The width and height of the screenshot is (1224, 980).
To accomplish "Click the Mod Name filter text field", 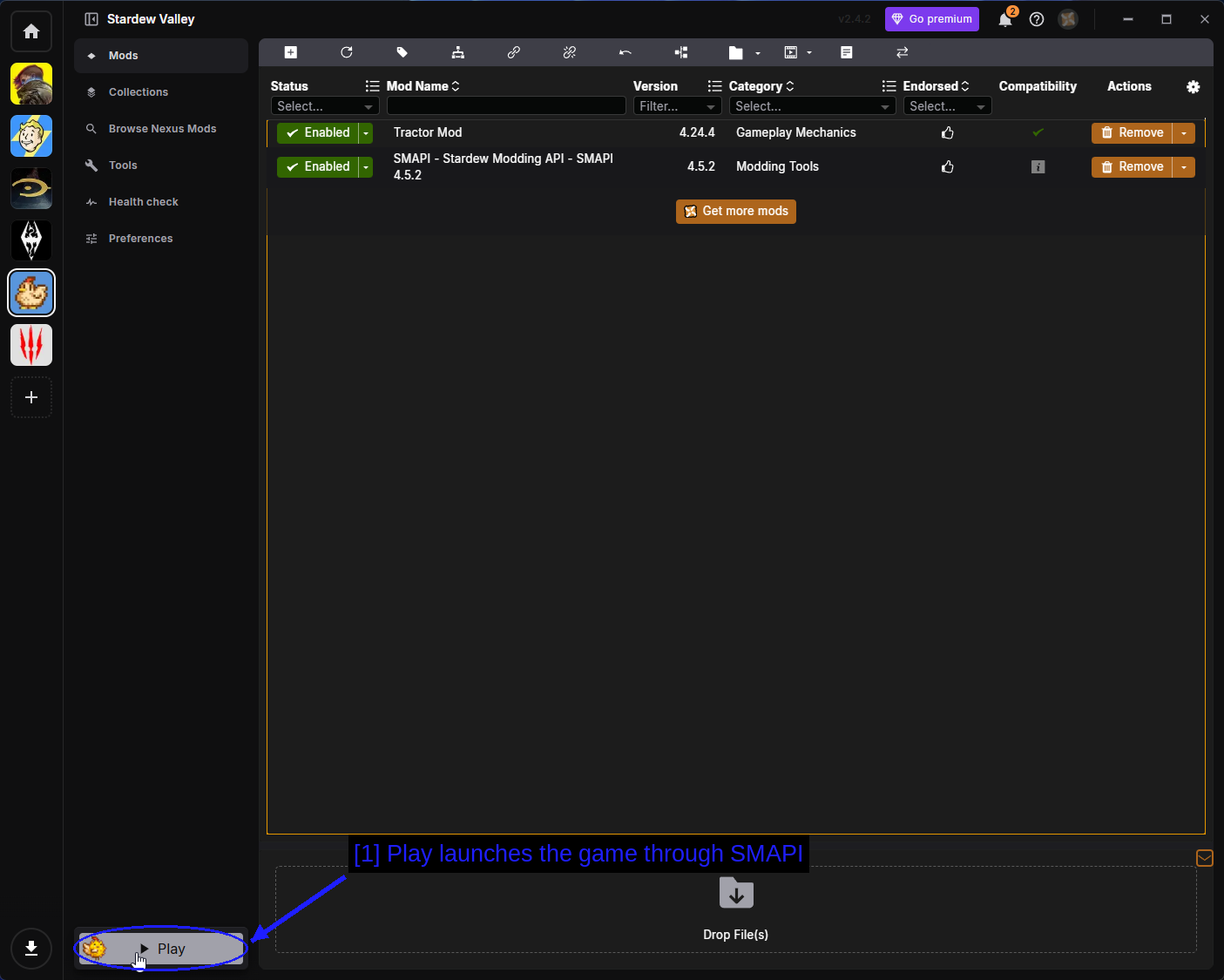I will (506, 106).
